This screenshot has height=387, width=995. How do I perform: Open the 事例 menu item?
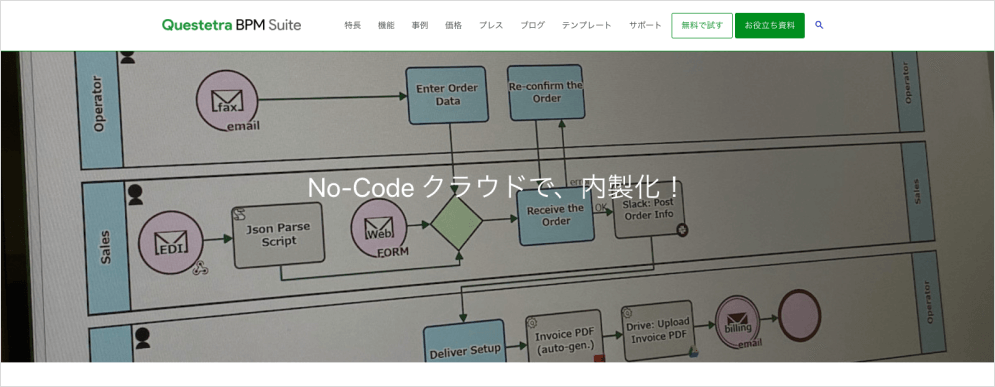point(419,25)
